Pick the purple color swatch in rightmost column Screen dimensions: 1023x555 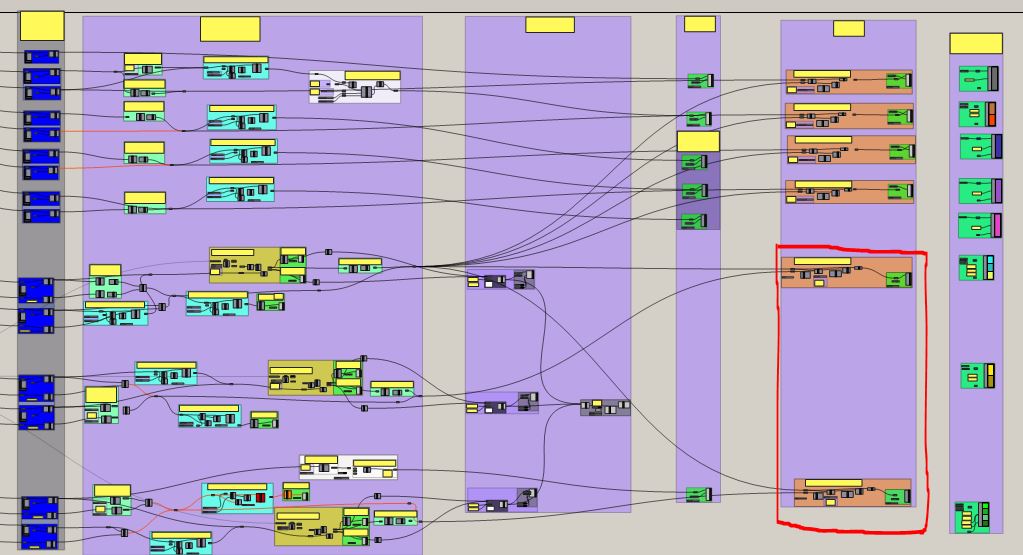pyautogui.click(x=998, y=190)
